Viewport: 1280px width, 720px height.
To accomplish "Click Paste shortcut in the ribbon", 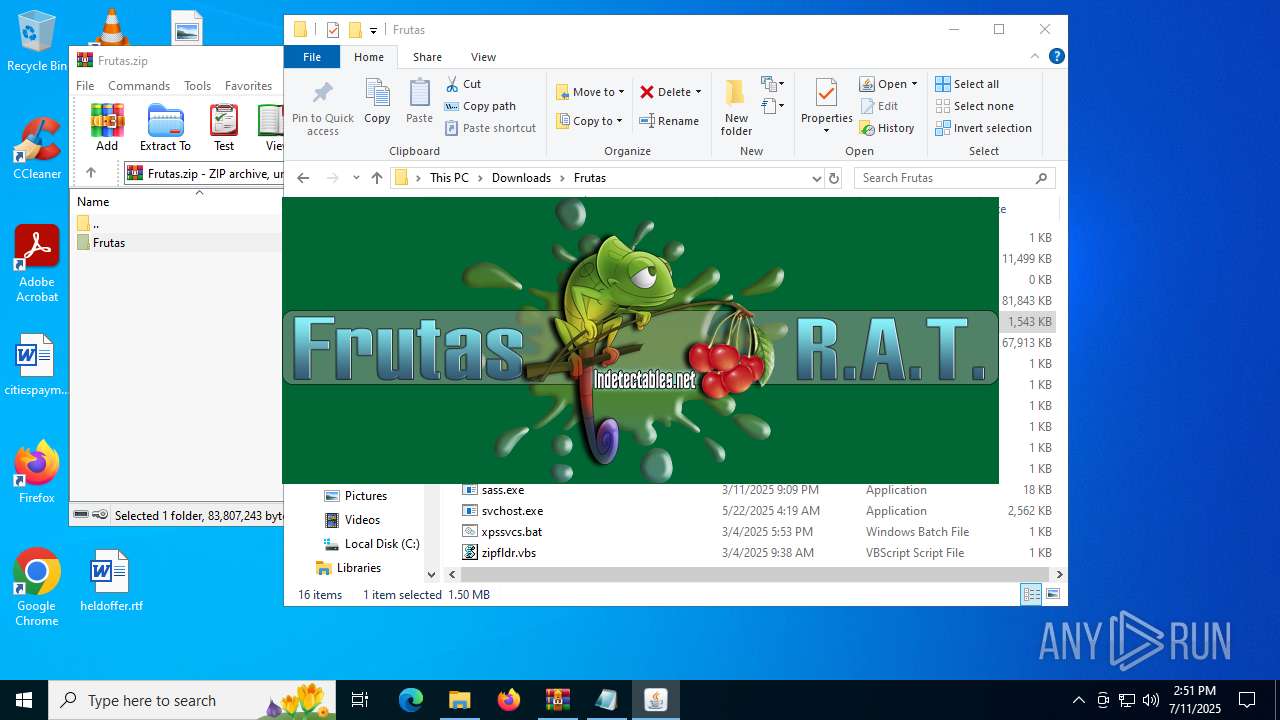I will pos(490,128).
